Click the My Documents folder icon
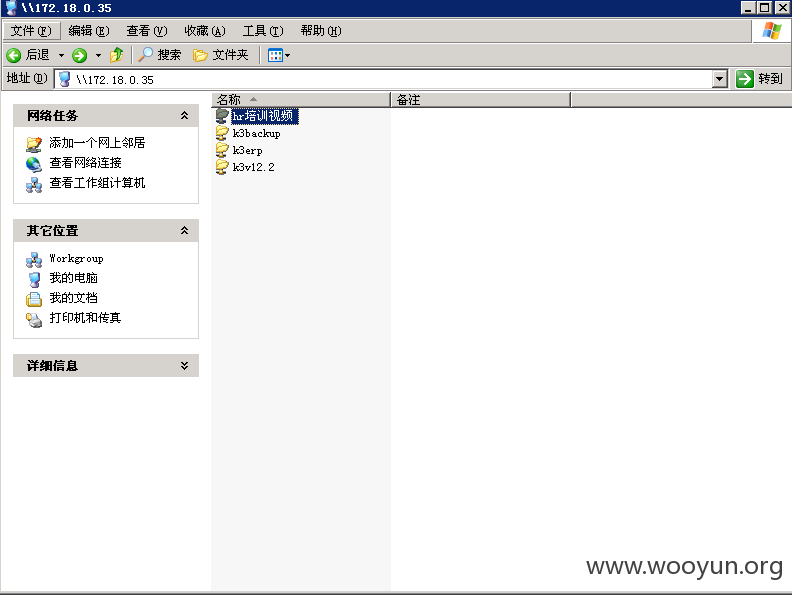The image size is (792, 595). [34, 300]
